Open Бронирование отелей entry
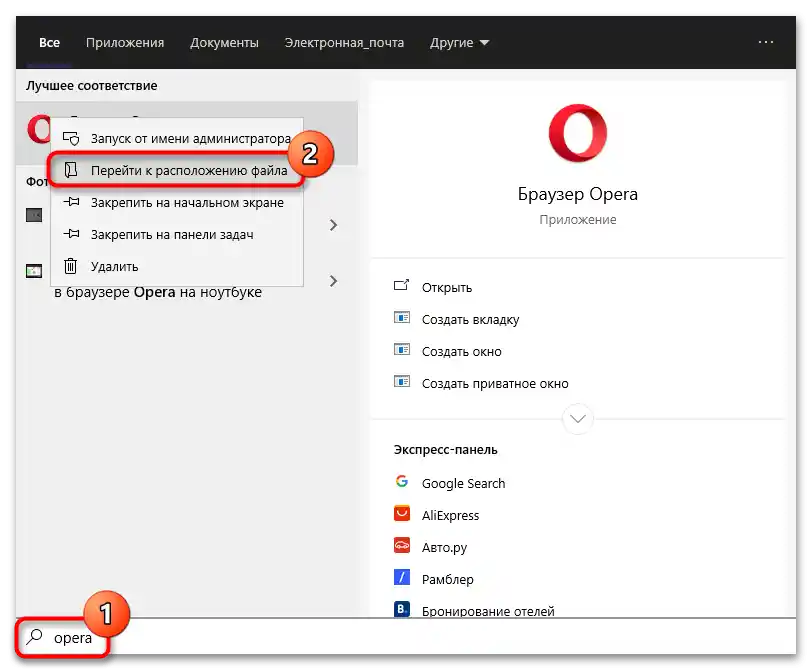Image resolution: width=812 pixels, height=670 pixels. point(488,611)
